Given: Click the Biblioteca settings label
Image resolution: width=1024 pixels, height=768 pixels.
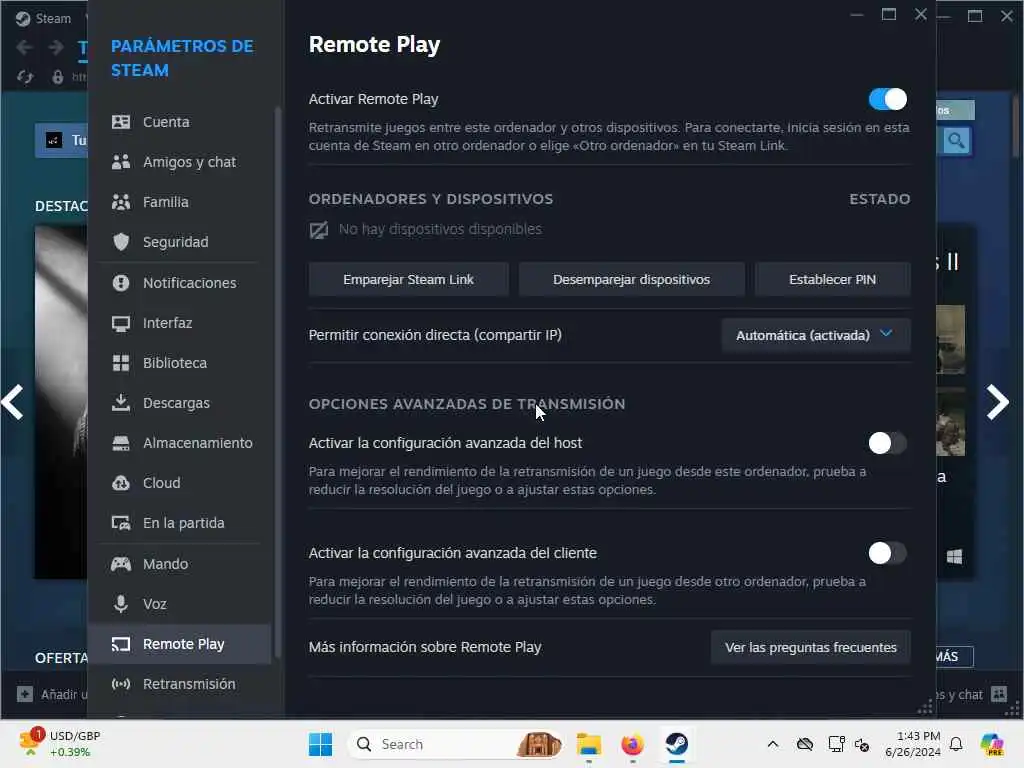Looking at the screenshot, I should tap(175, 363).
